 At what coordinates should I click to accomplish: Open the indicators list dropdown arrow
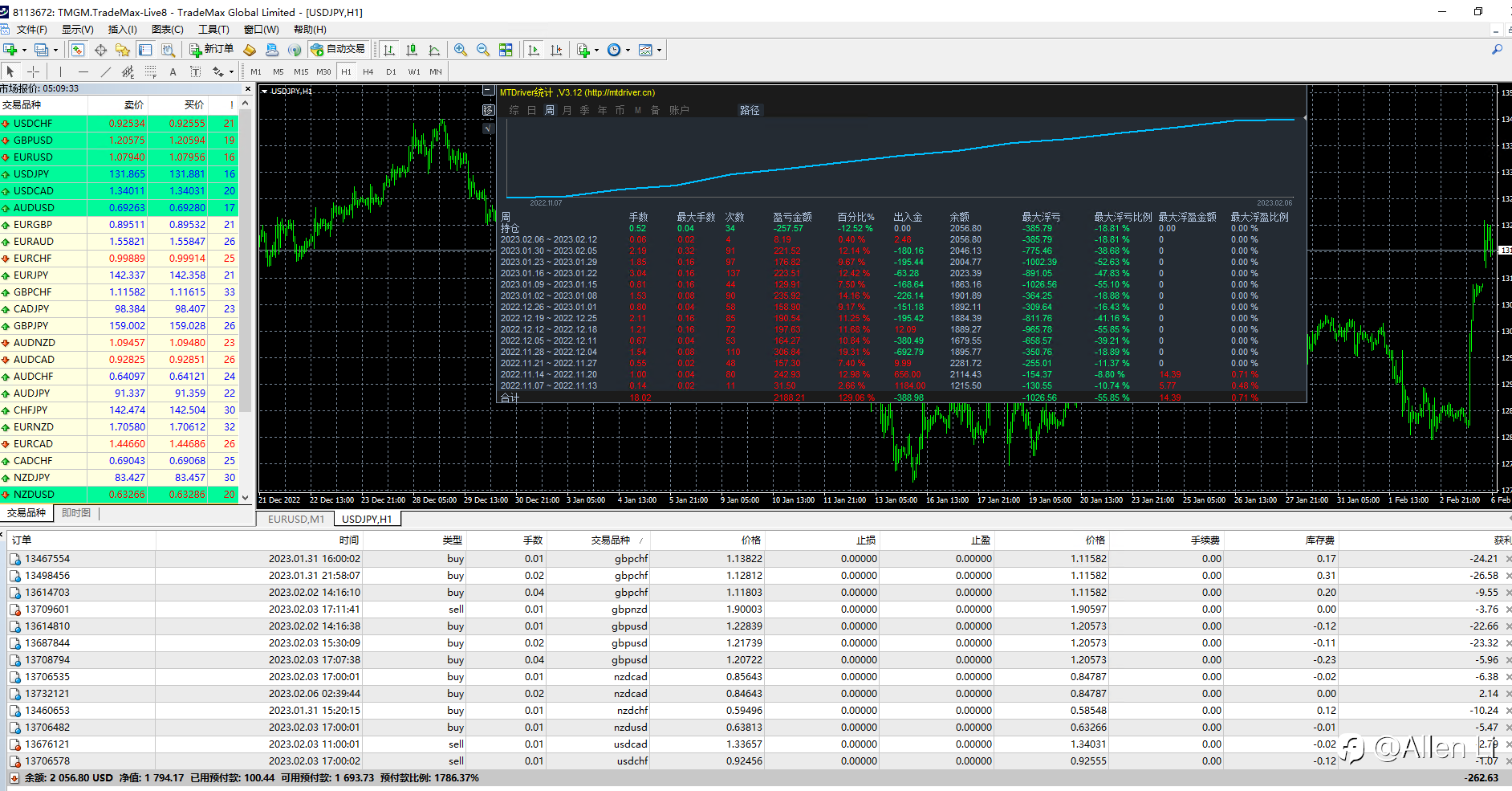[596, 50]
